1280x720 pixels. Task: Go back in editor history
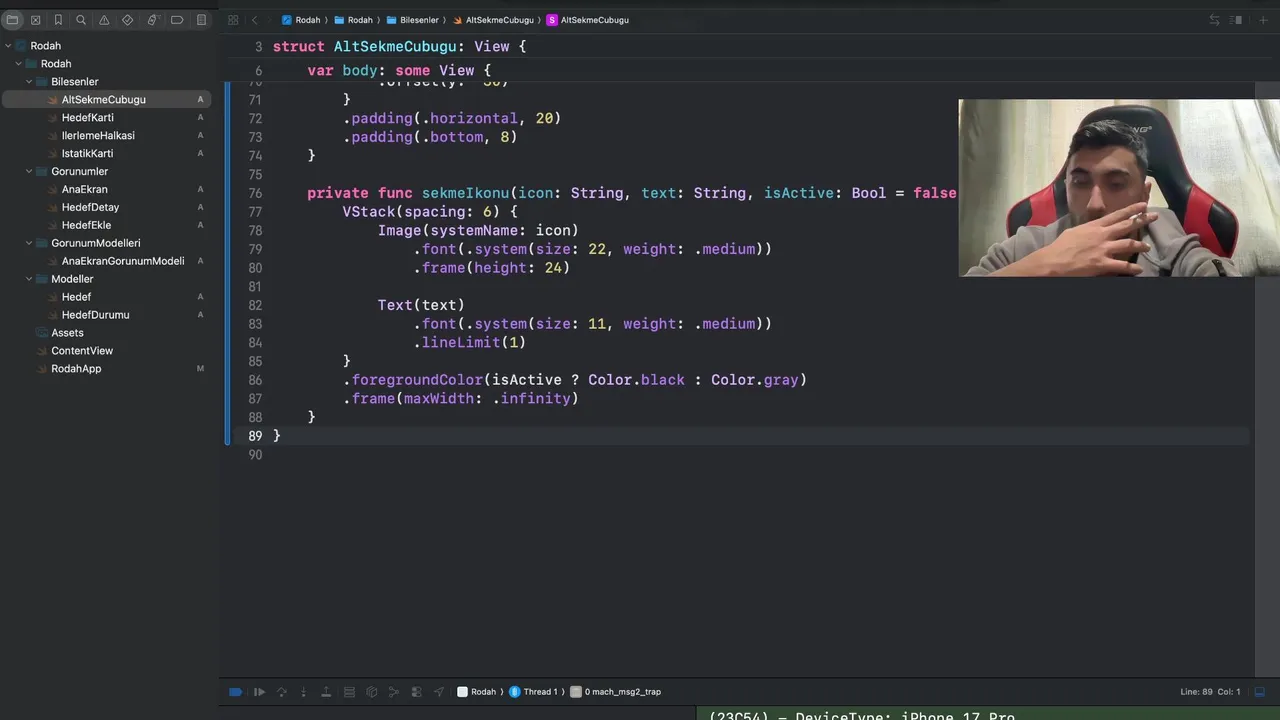point(254,20)
